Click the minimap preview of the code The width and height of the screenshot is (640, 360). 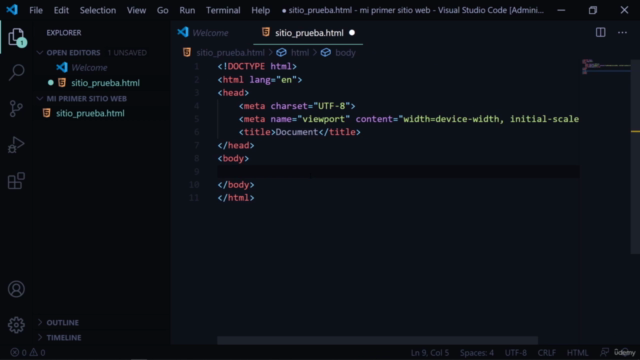(606, 67)
